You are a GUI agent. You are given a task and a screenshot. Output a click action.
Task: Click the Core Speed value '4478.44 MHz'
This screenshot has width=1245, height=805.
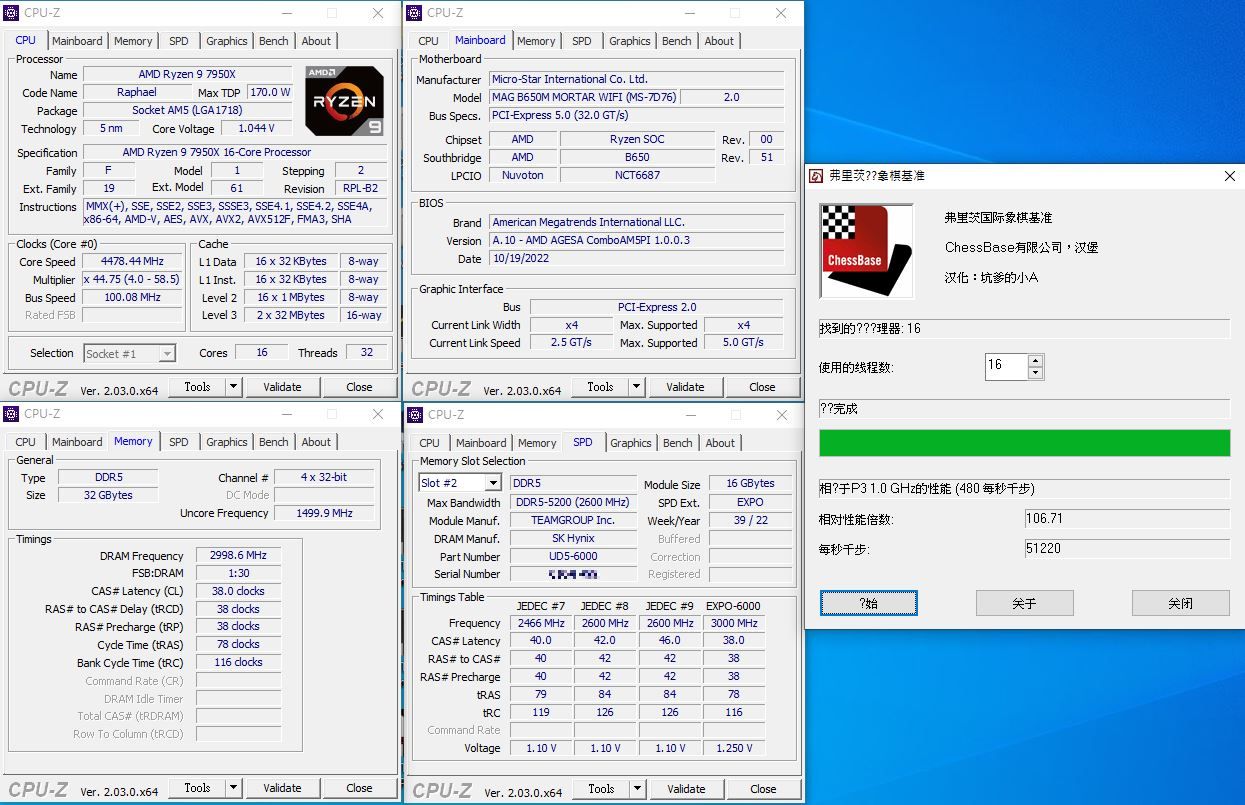click(134, 262)
